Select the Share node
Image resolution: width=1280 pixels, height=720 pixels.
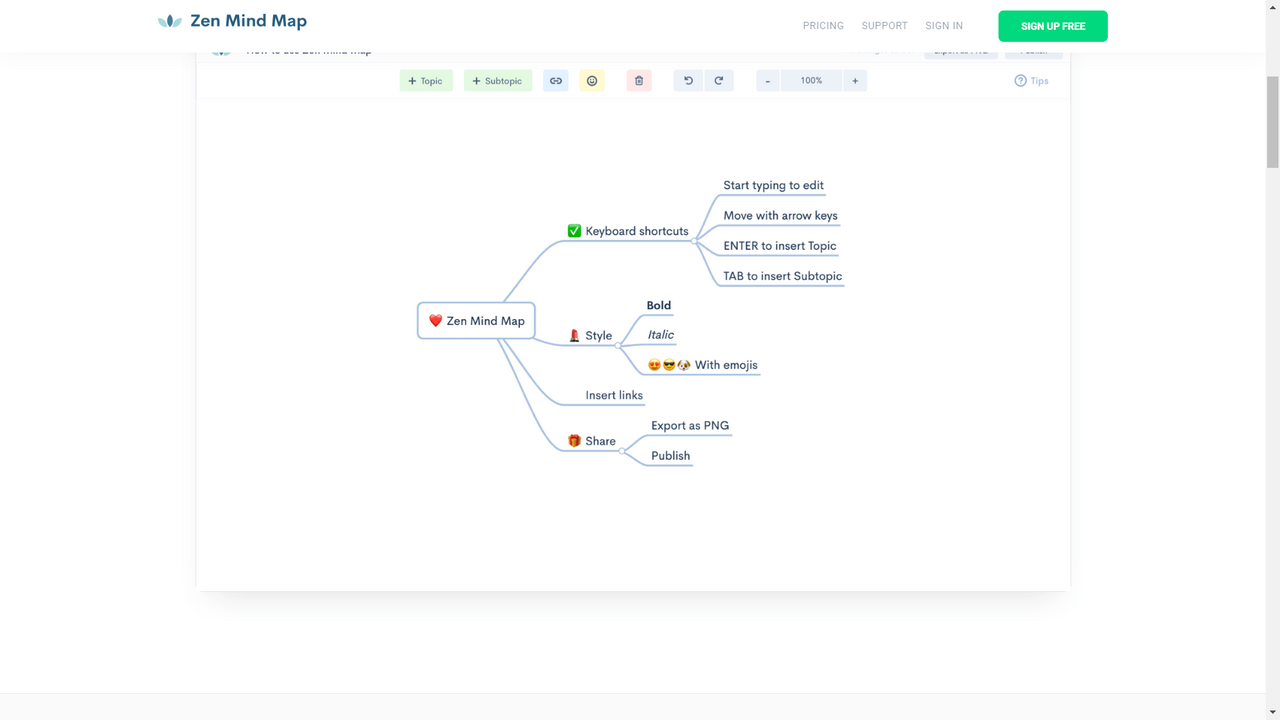tap(592, 441)
